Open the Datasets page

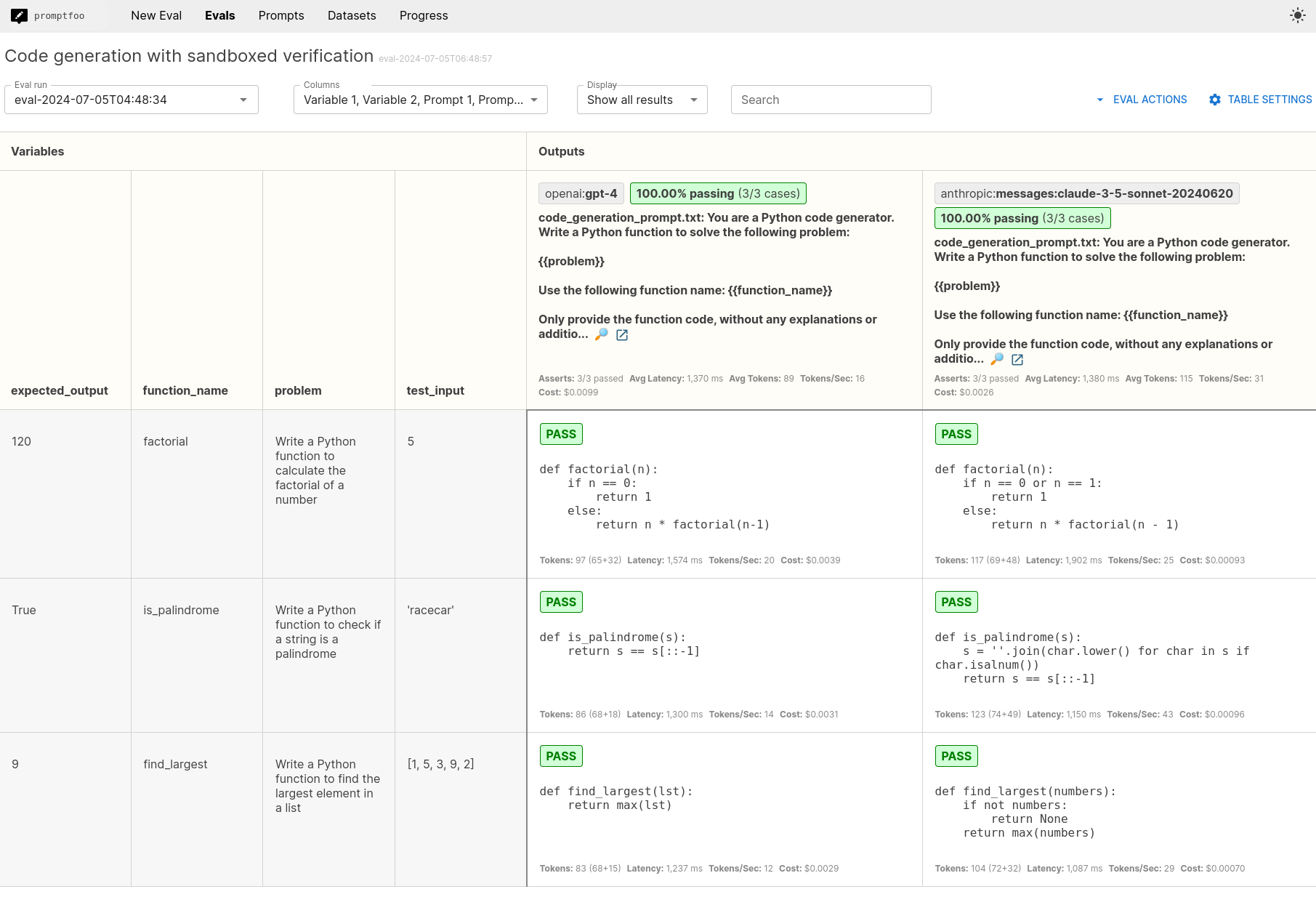(x=352, y=15)
